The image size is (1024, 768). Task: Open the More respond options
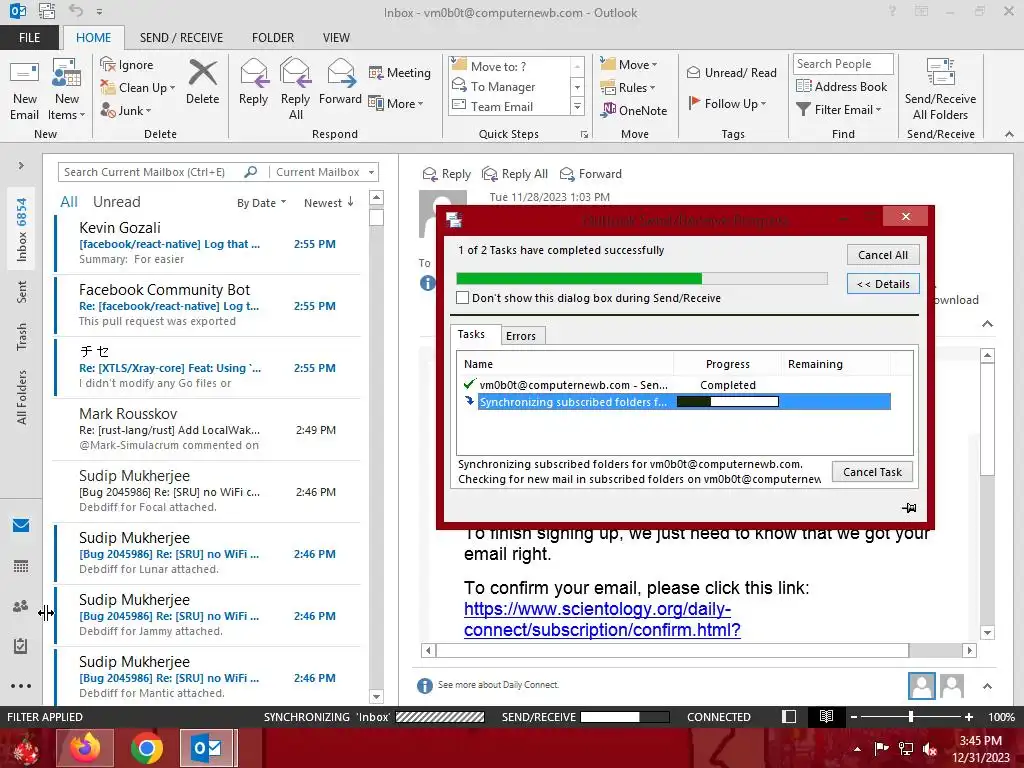pyautogui.click(x=396, y=103)
